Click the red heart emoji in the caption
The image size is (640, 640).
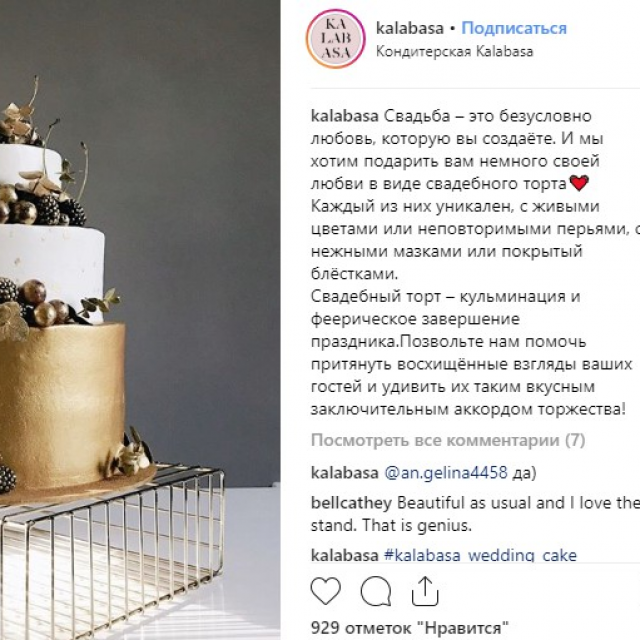(x=579, y=183)
